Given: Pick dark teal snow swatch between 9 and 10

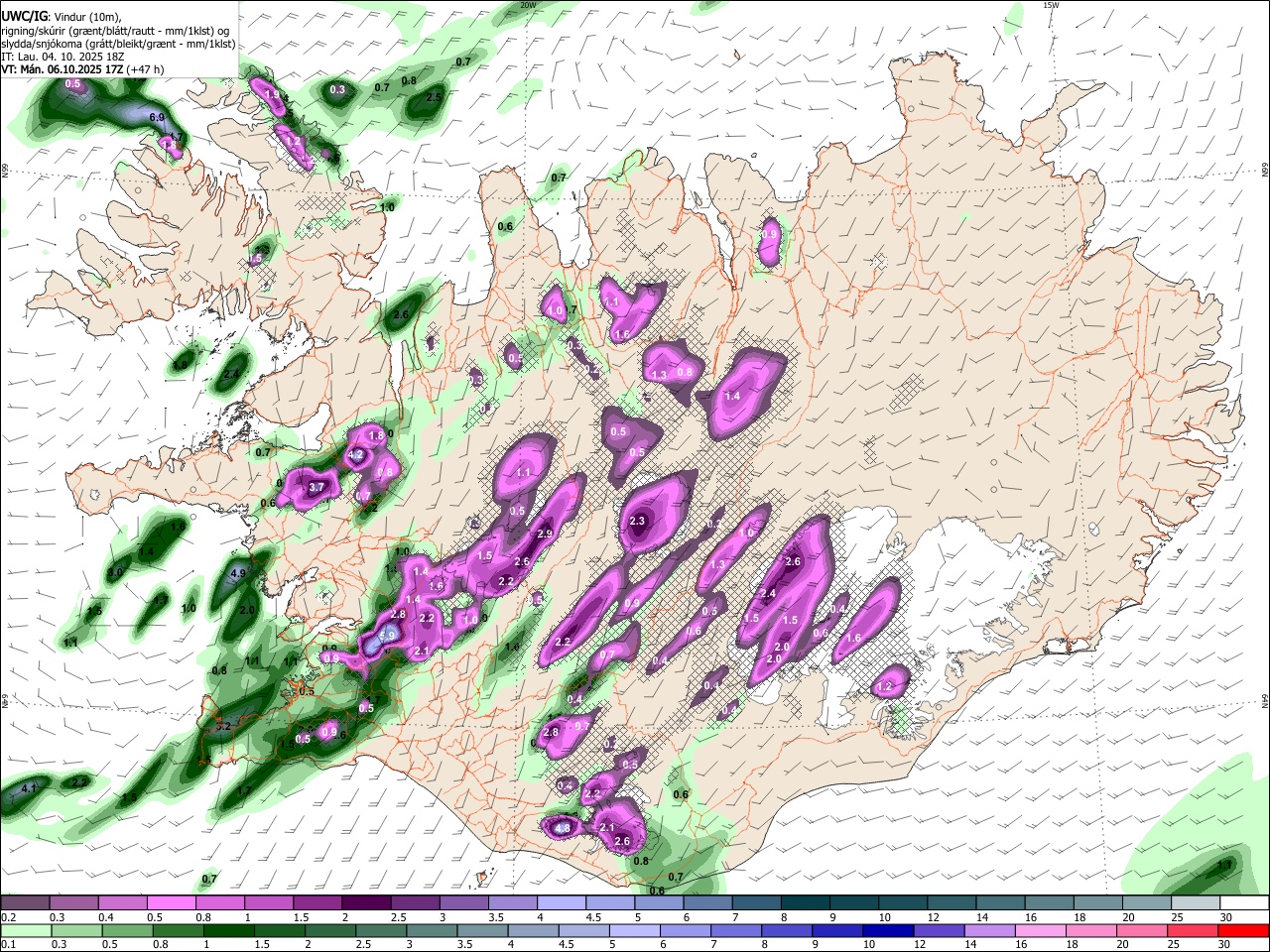Looking at the screenshot, I should tap(854, 903).
